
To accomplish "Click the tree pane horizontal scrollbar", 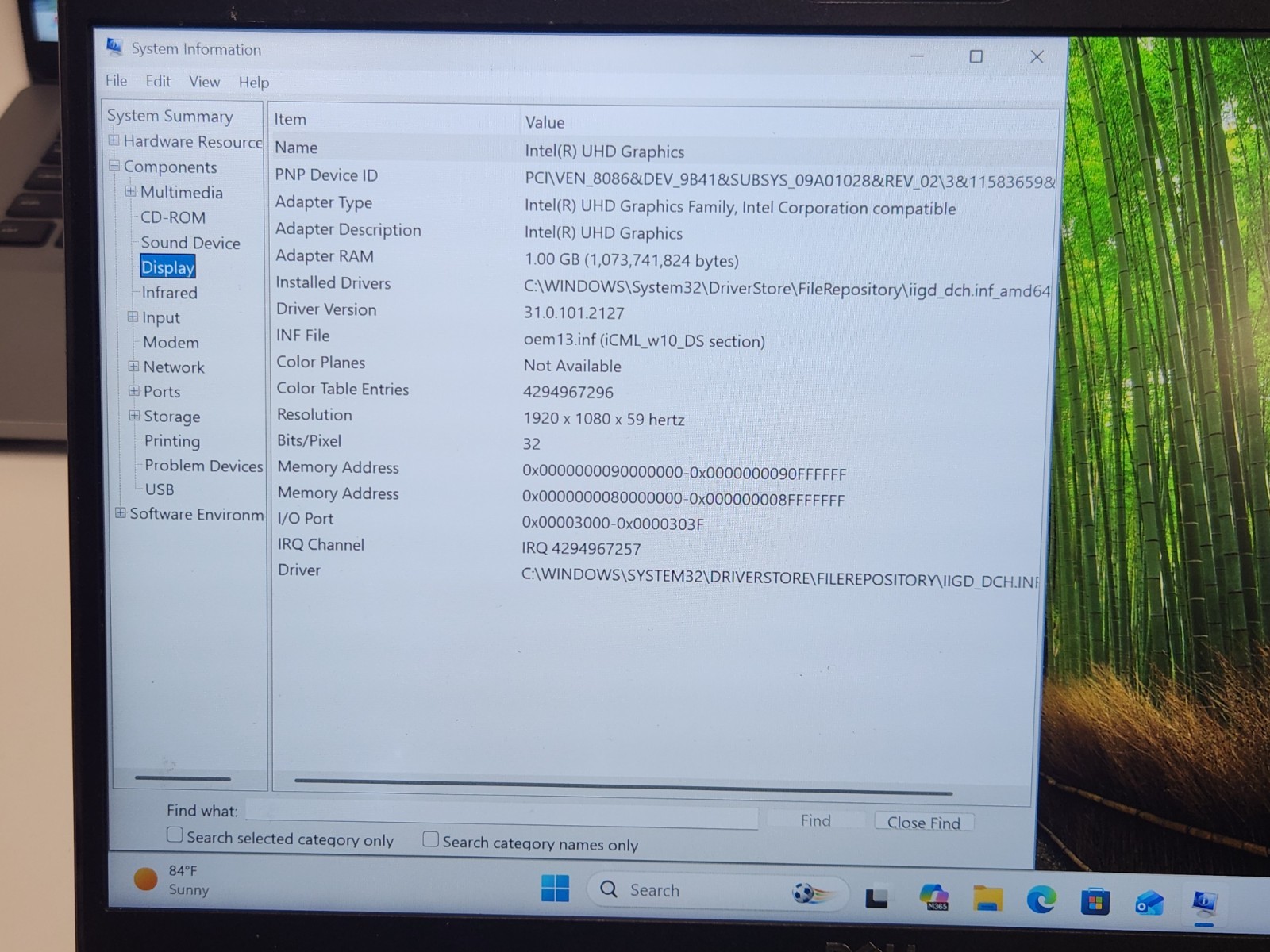I will [x=183, y=778].
